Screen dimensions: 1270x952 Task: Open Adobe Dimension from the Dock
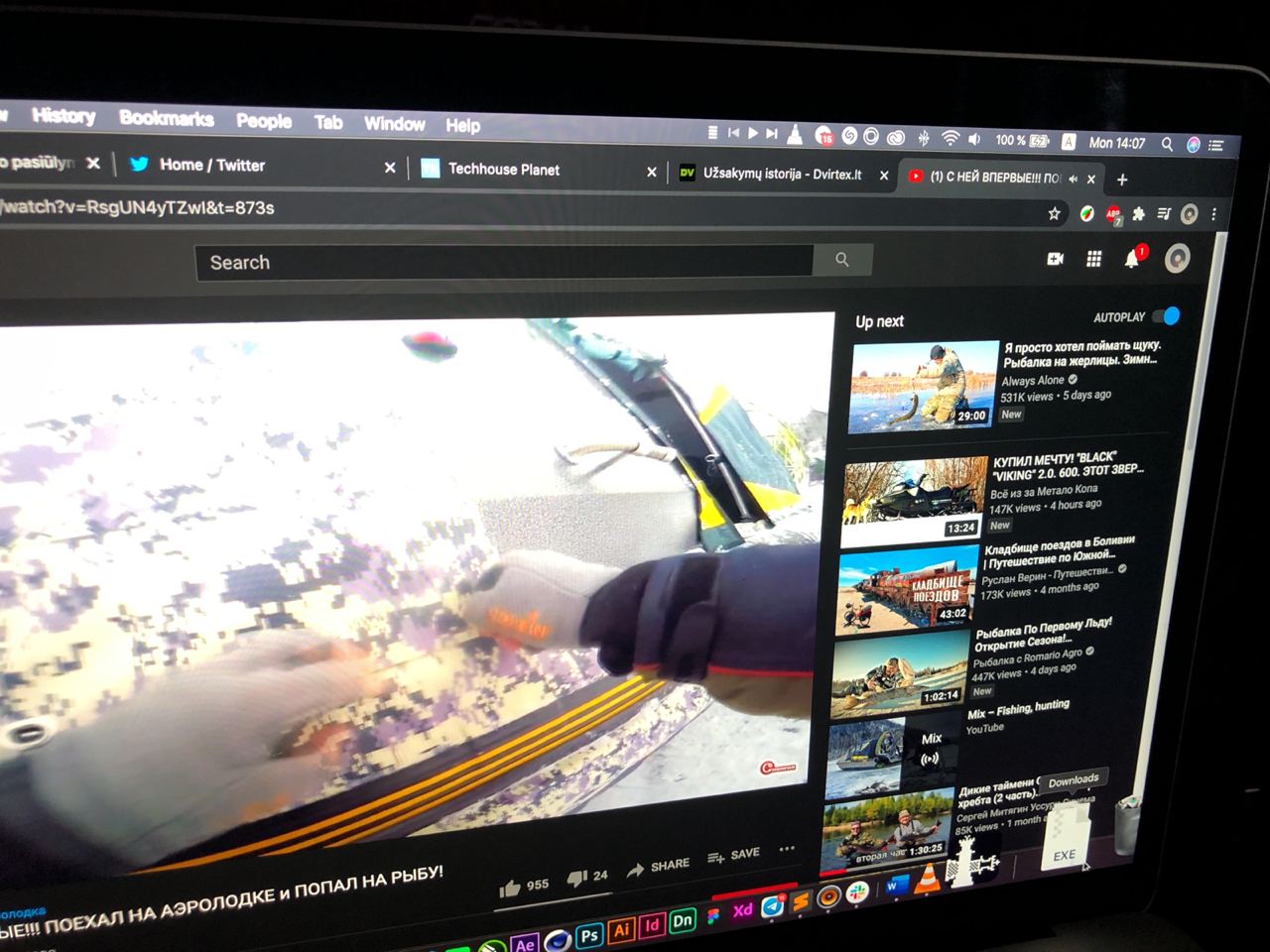(683, 921)
